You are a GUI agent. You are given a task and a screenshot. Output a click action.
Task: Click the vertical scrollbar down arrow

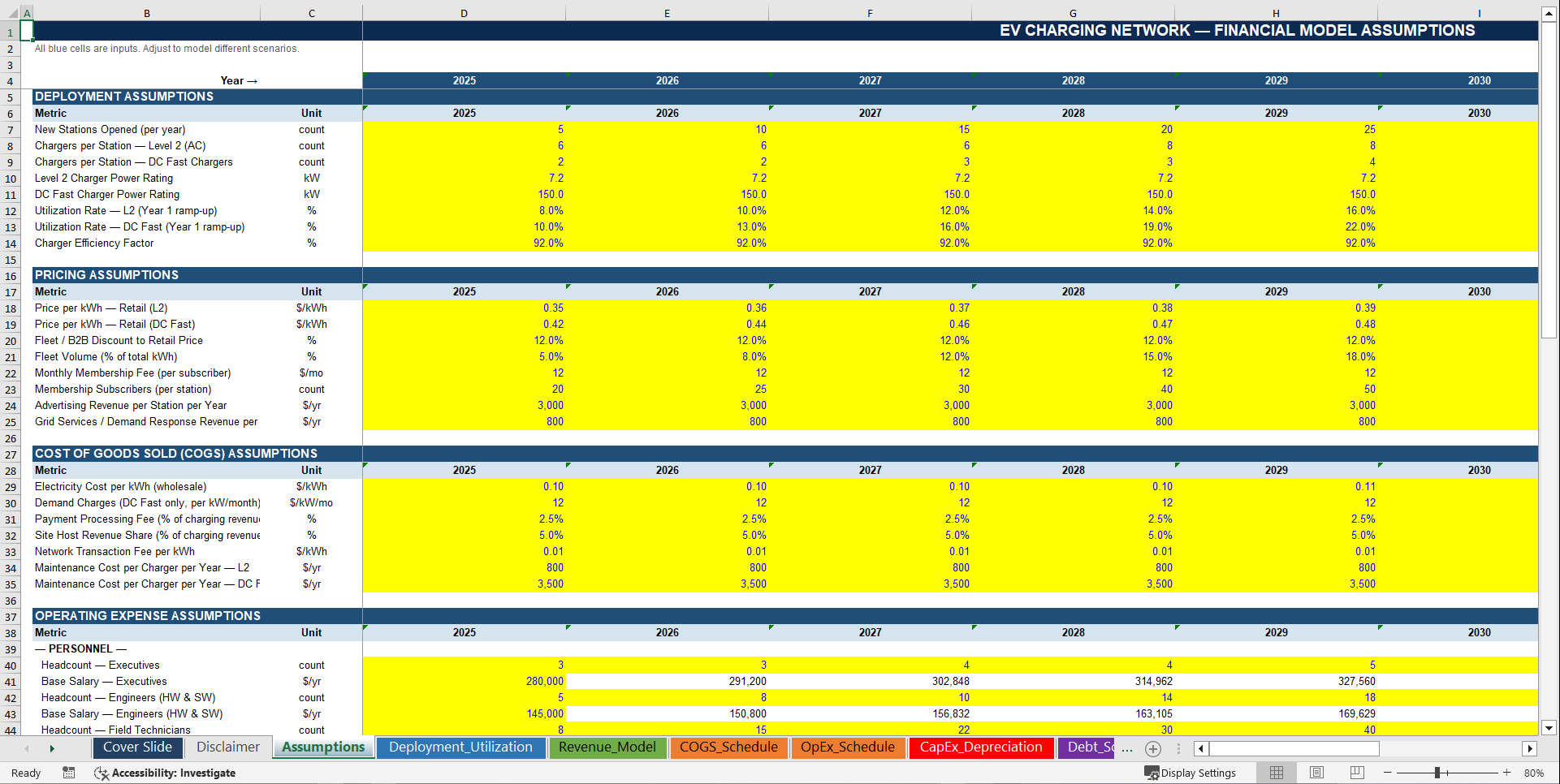coord(1549,728)
